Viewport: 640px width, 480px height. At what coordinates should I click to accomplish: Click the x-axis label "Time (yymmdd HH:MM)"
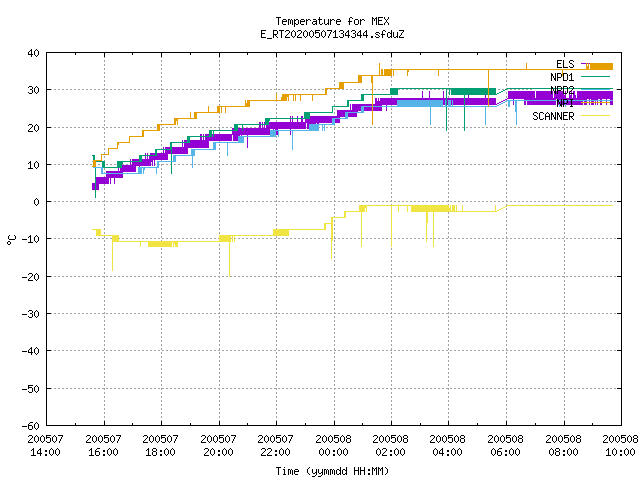coord(332,471)
